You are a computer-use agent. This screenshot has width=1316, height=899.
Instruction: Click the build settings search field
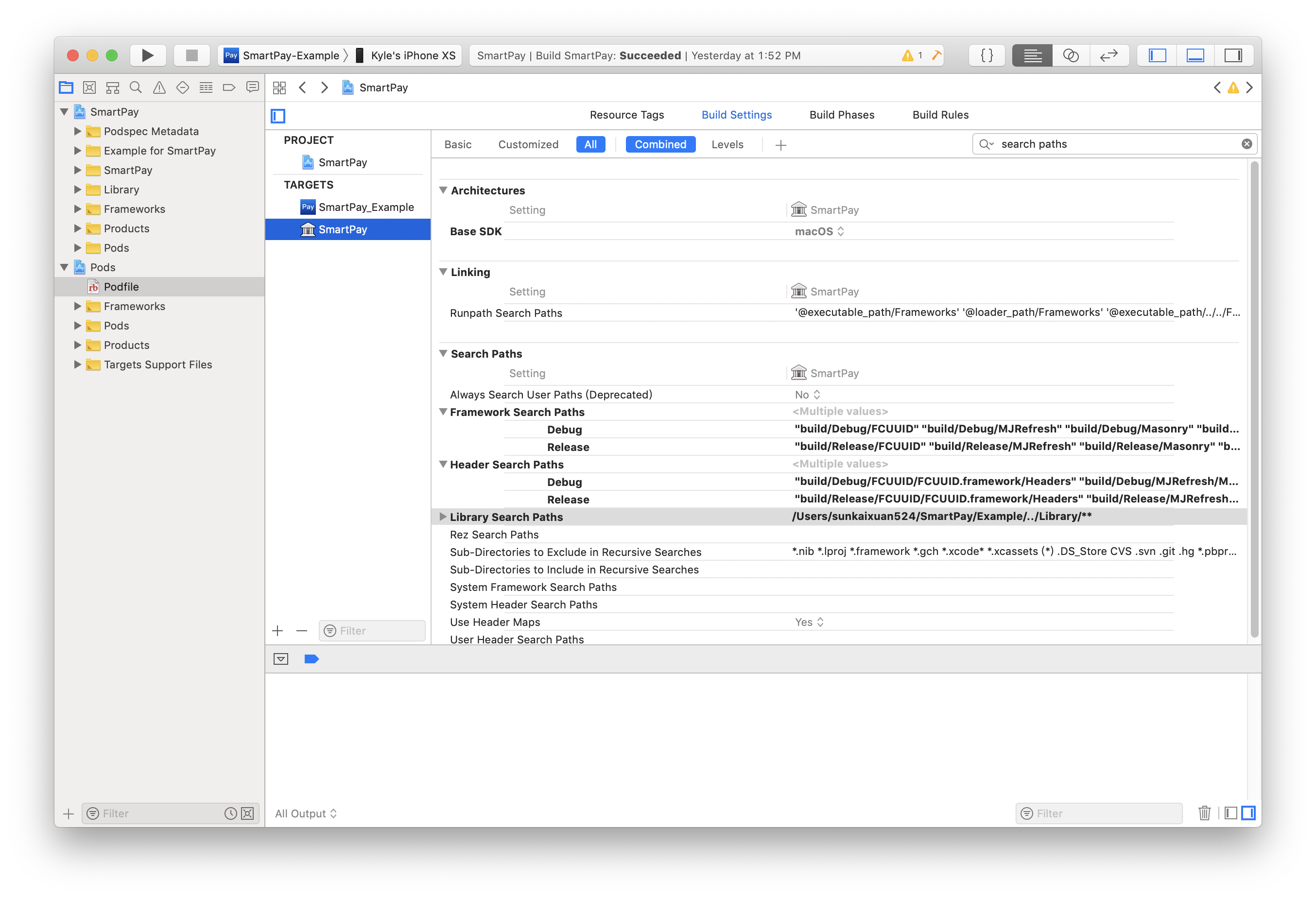(x=1114, y=144)
